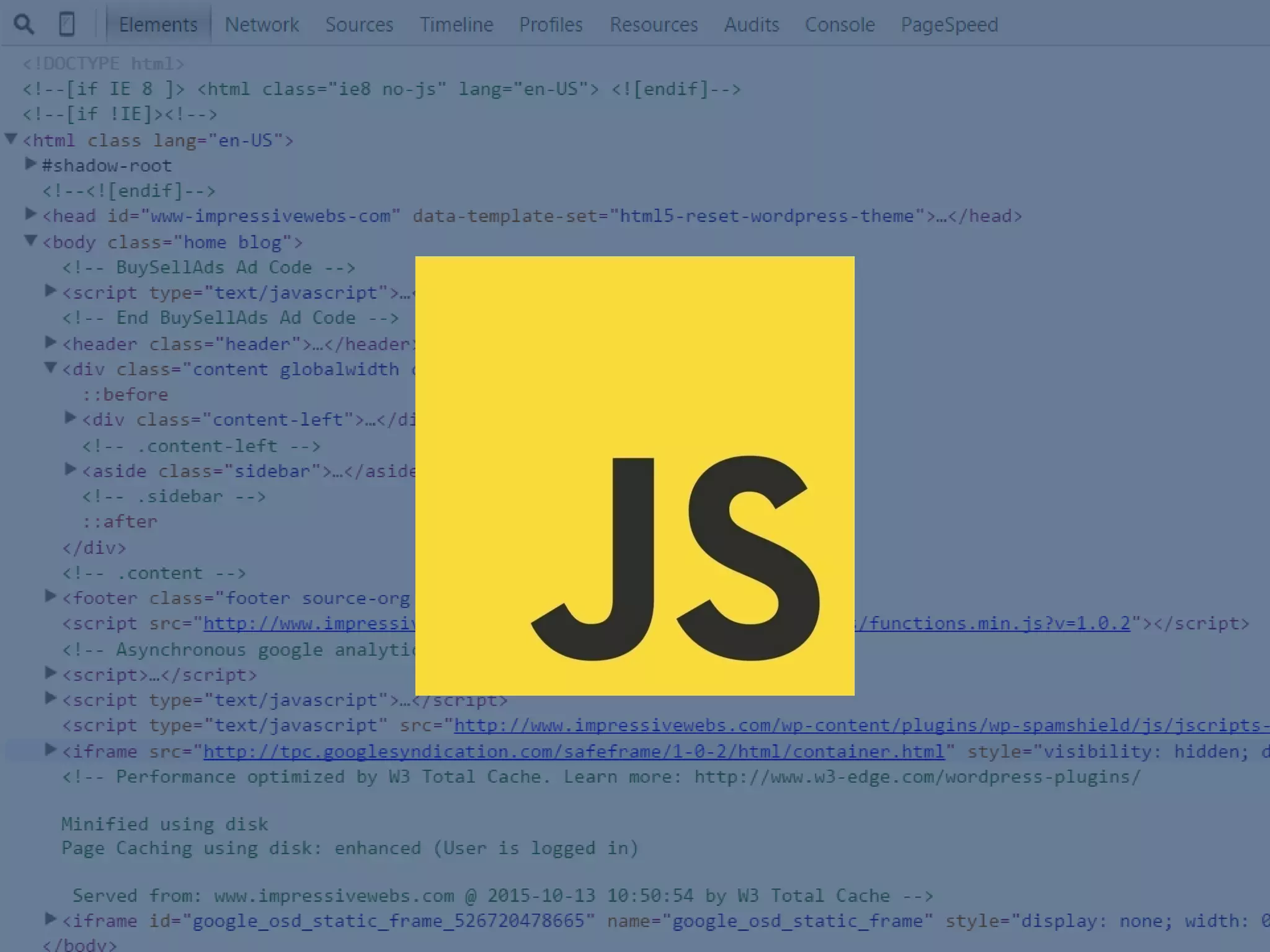Expand the #shadow-root node
Image resolution: width=1270 pixels, height=952 pixels.
point(30,164)
